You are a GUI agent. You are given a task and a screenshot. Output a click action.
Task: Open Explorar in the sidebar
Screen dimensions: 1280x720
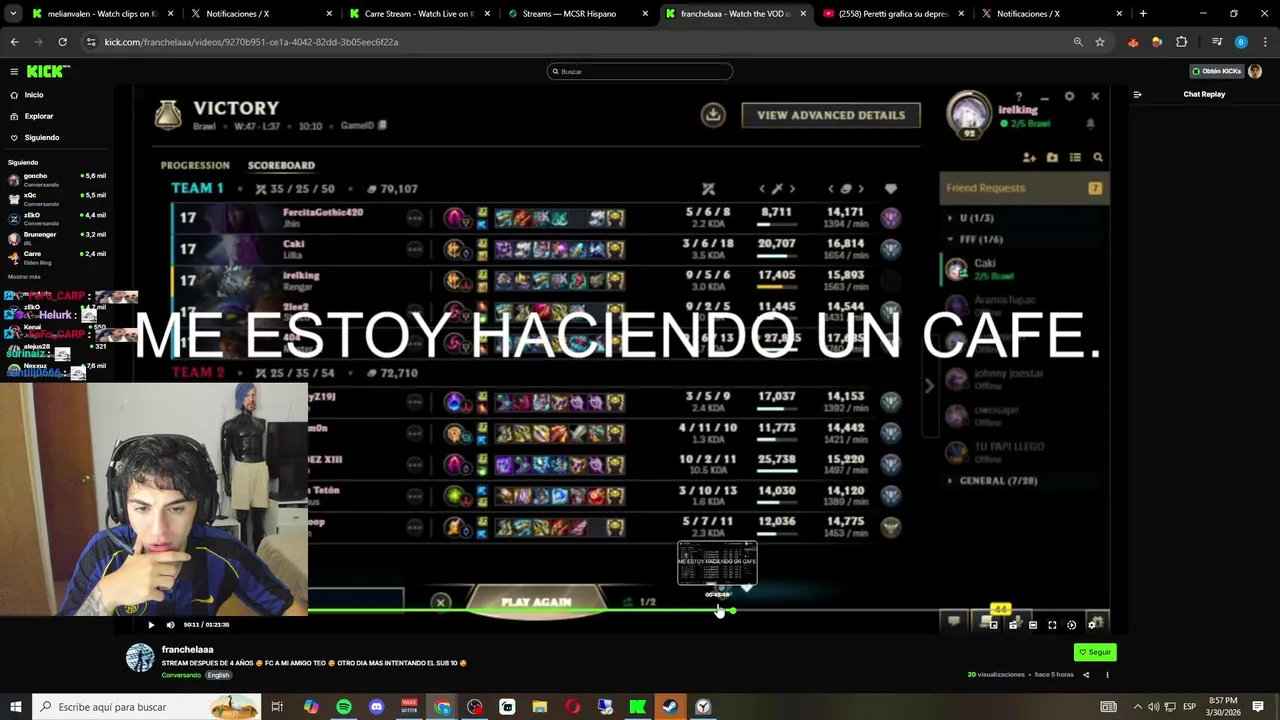[x=39, y=116]
